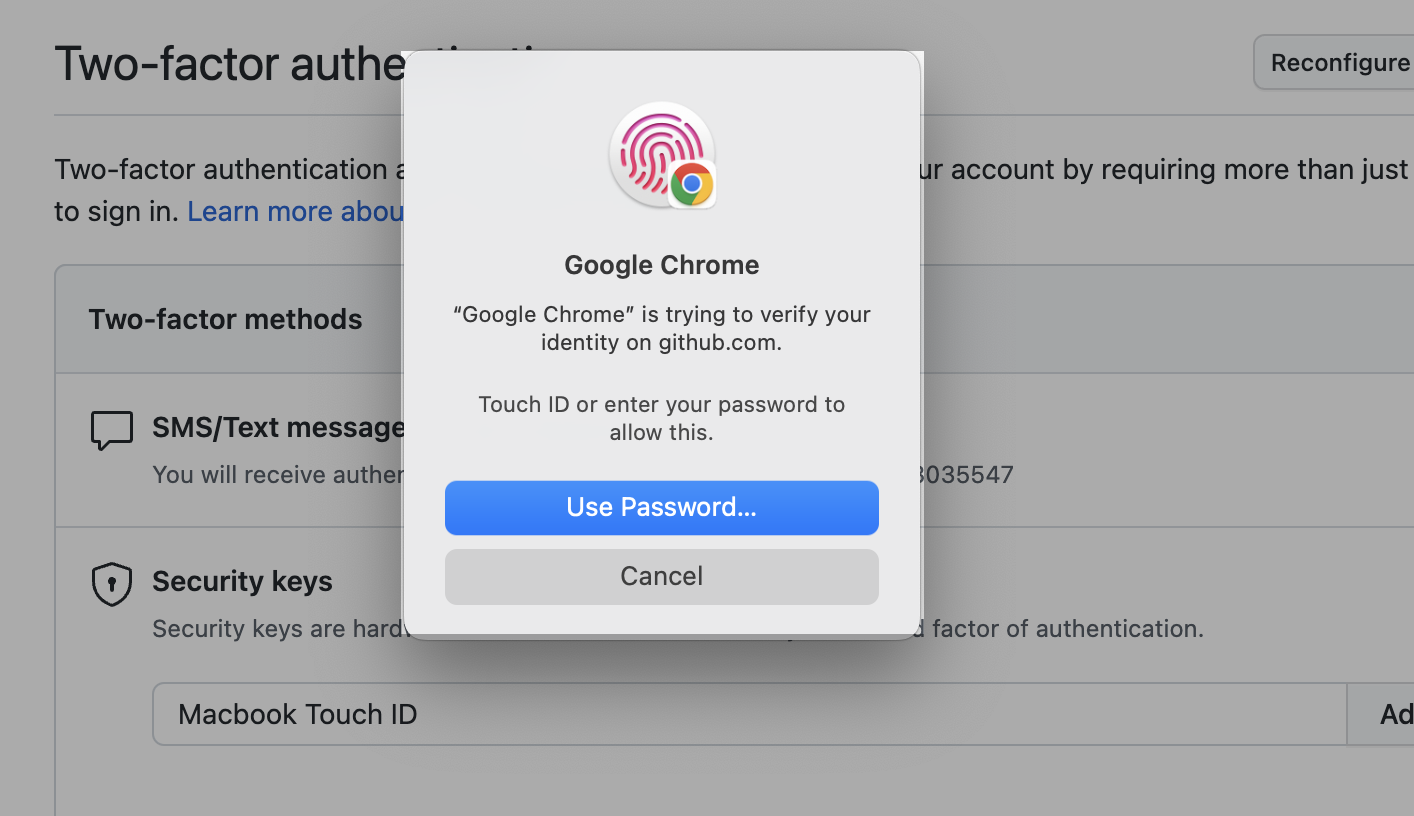Screen dimensions: 1414x816
Task: Click the Use Password button
Action: point(661,507)
